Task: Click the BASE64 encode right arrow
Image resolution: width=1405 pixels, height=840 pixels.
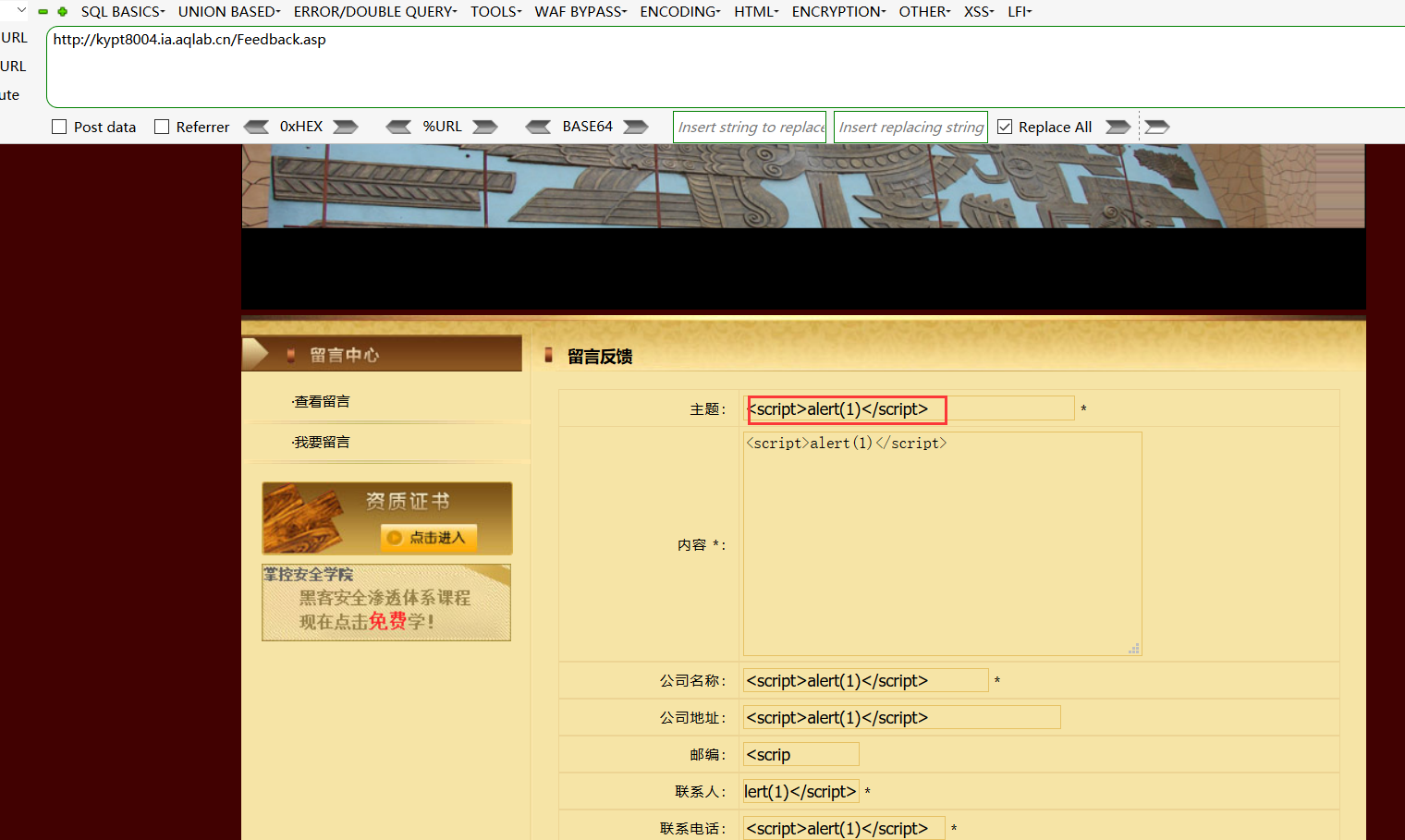Action: (636, 127)
